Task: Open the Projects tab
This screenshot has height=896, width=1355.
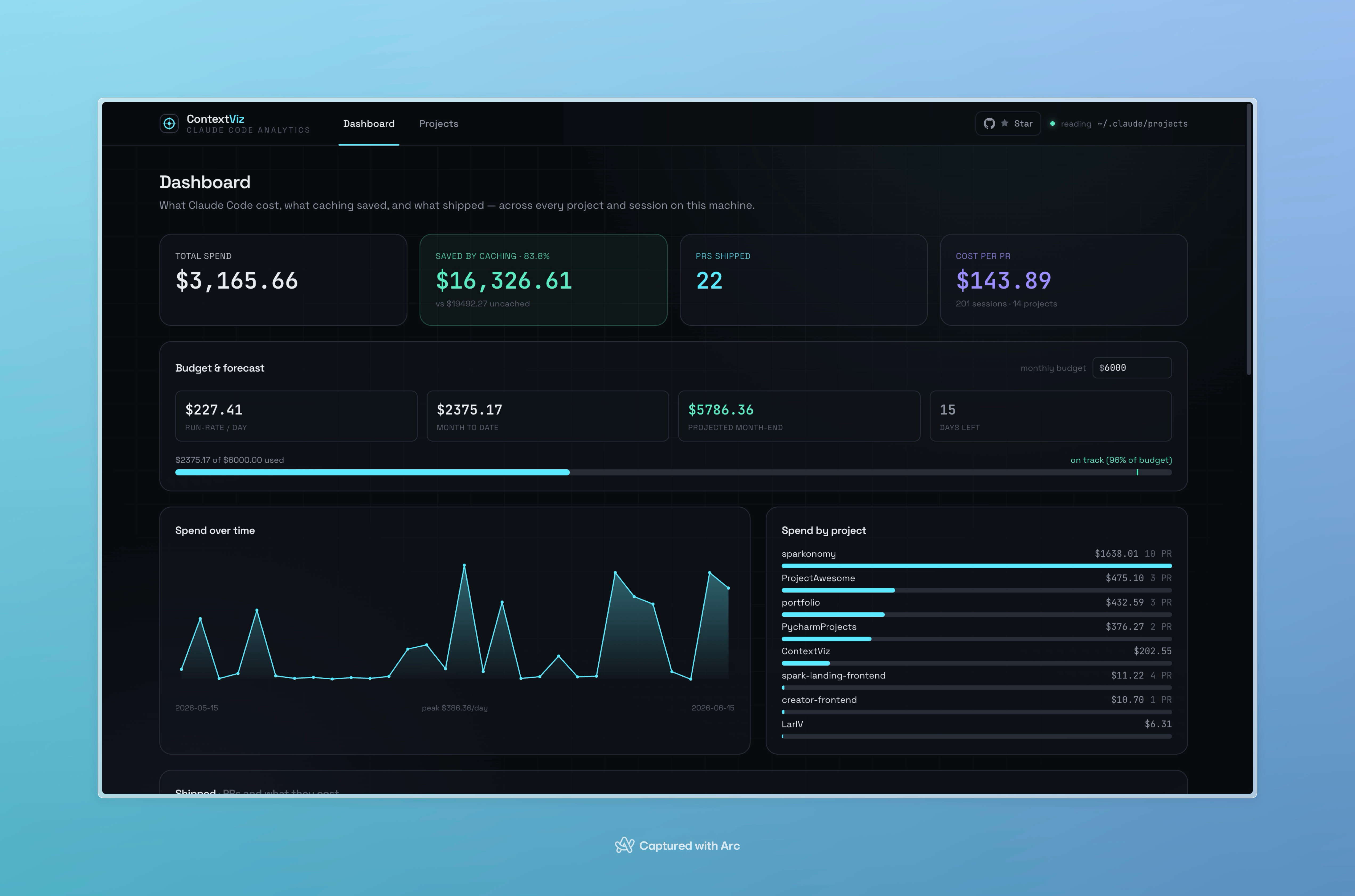Action: pos(439,124)
